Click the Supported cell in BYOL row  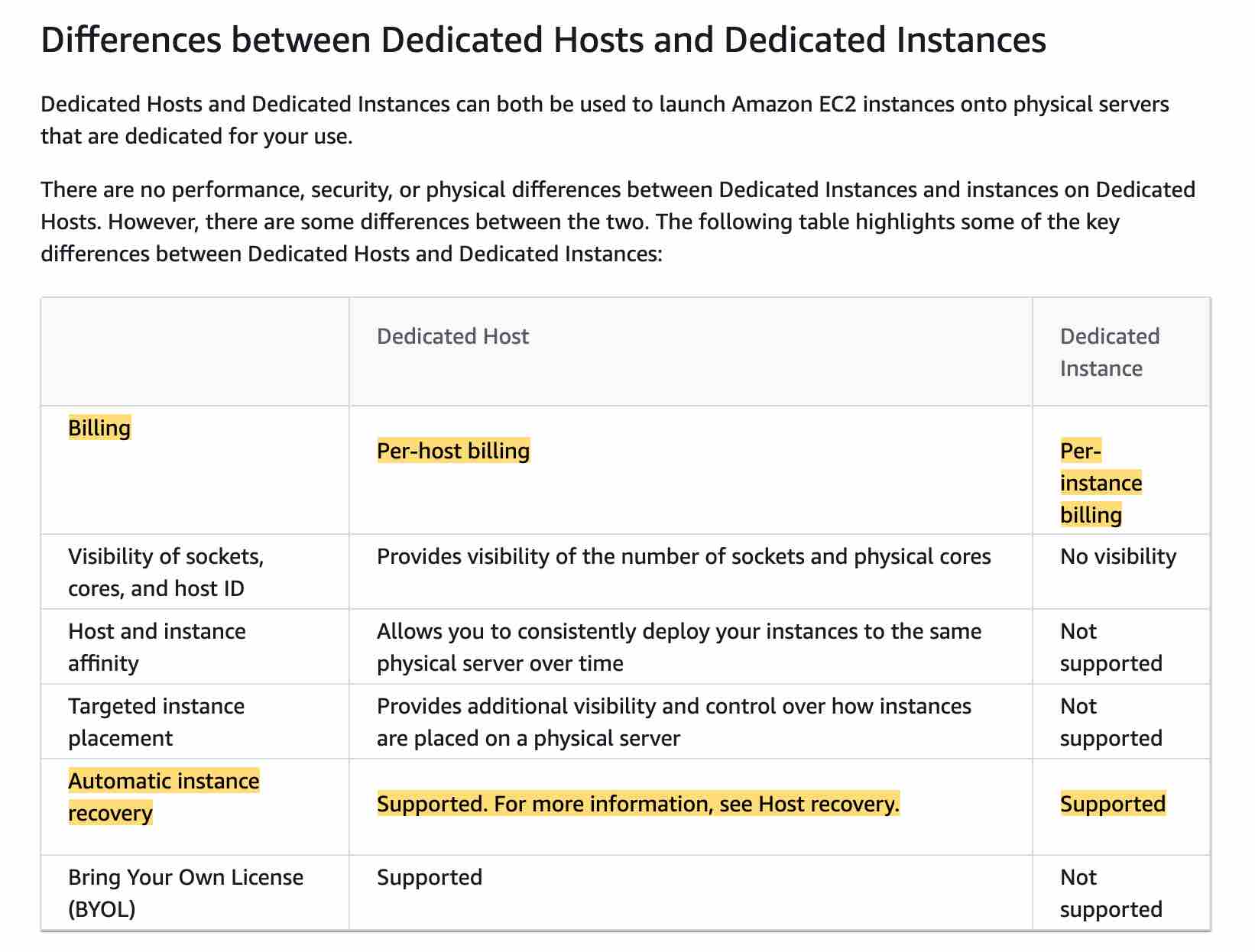430,877
